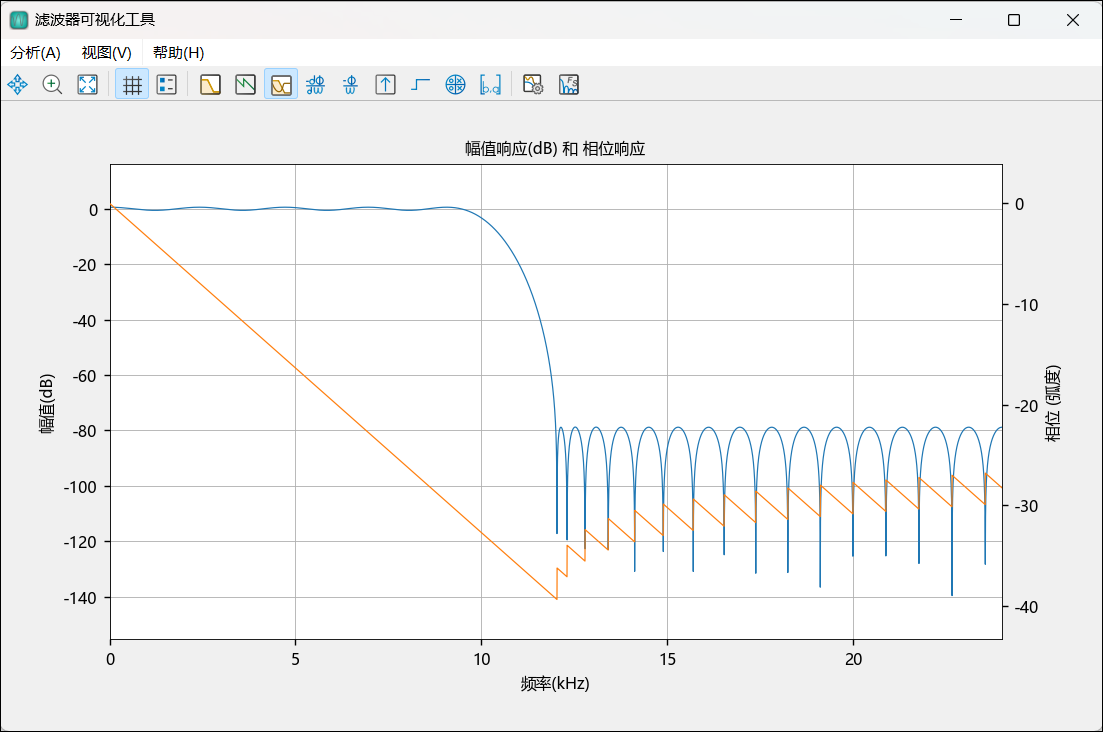The width and height of the screenshot is (1103, 732).
Task: Click the fit-to-view reset zoom icon
Action: tap(87, 85)
